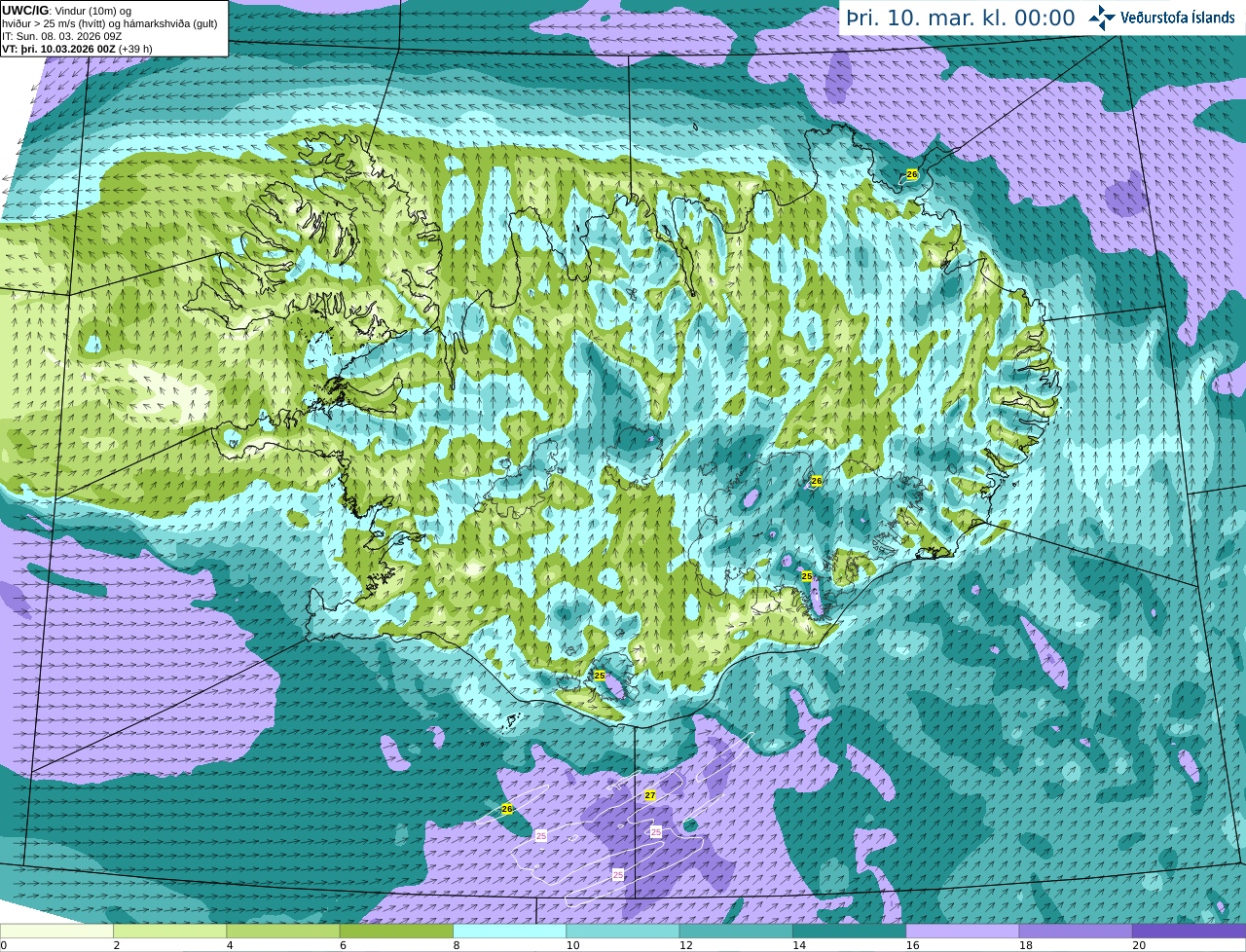The width and height of the screenshot is (1246, 952).
Task: Click southernmost white 25 gust contour label
Action: click(x=618, y=876)
